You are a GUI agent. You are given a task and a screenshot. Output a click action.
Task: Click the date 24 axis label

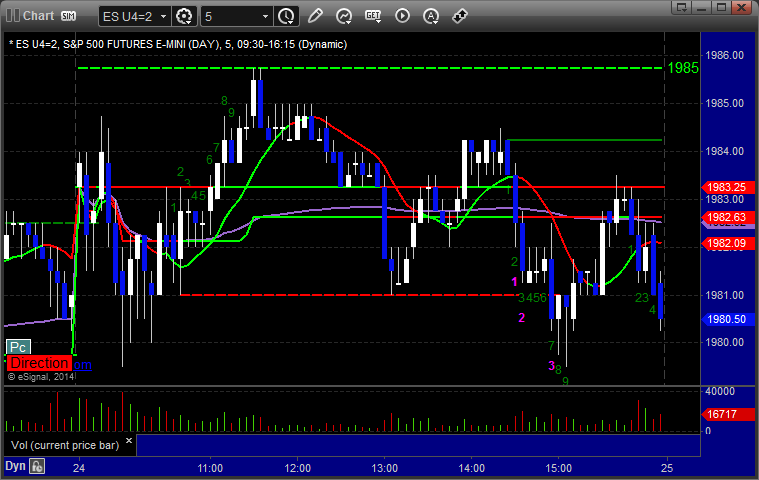pos(79,468)
